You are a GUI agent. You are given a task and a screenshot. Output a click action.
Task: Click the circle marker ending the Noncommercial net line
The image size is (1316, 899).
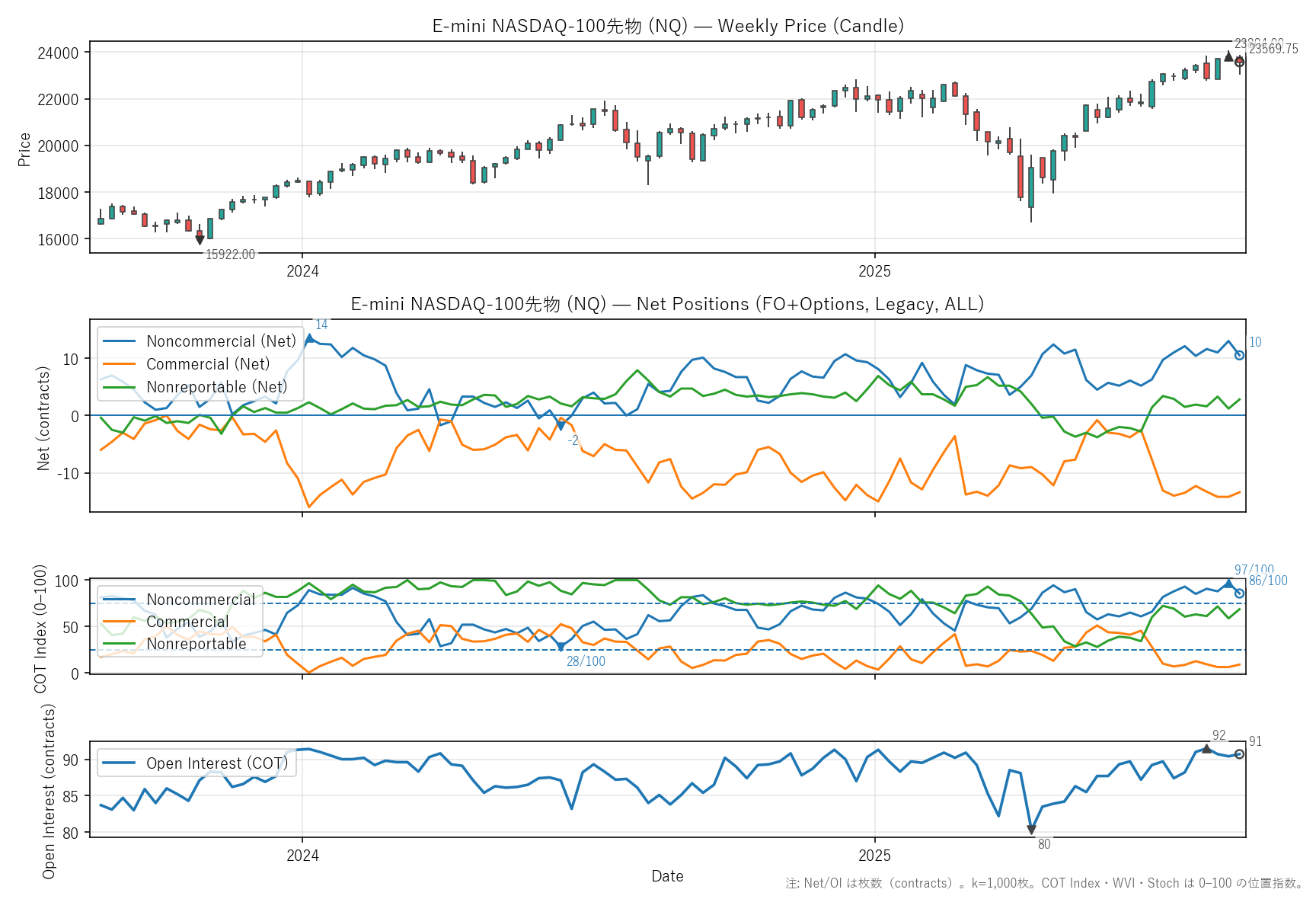[x=1240, y=355]
